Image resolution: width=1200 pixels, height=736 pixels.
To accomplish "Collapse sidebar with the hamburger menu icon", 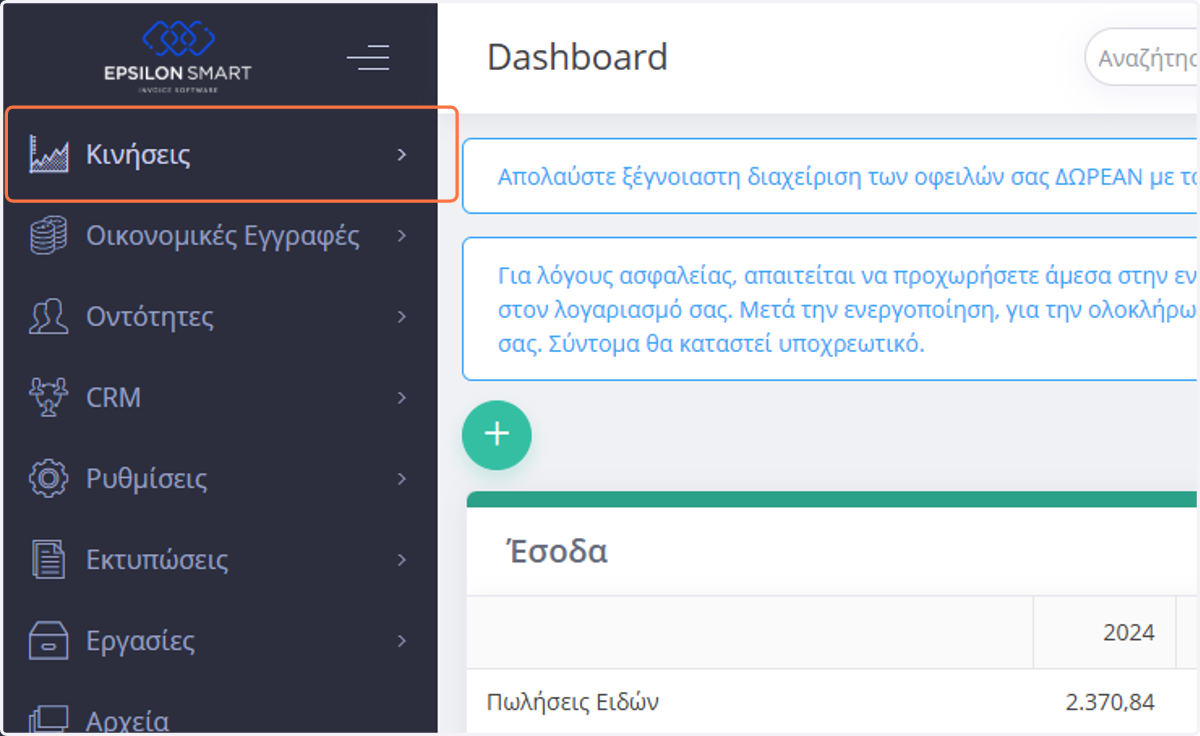I will [x=368, y=57].
